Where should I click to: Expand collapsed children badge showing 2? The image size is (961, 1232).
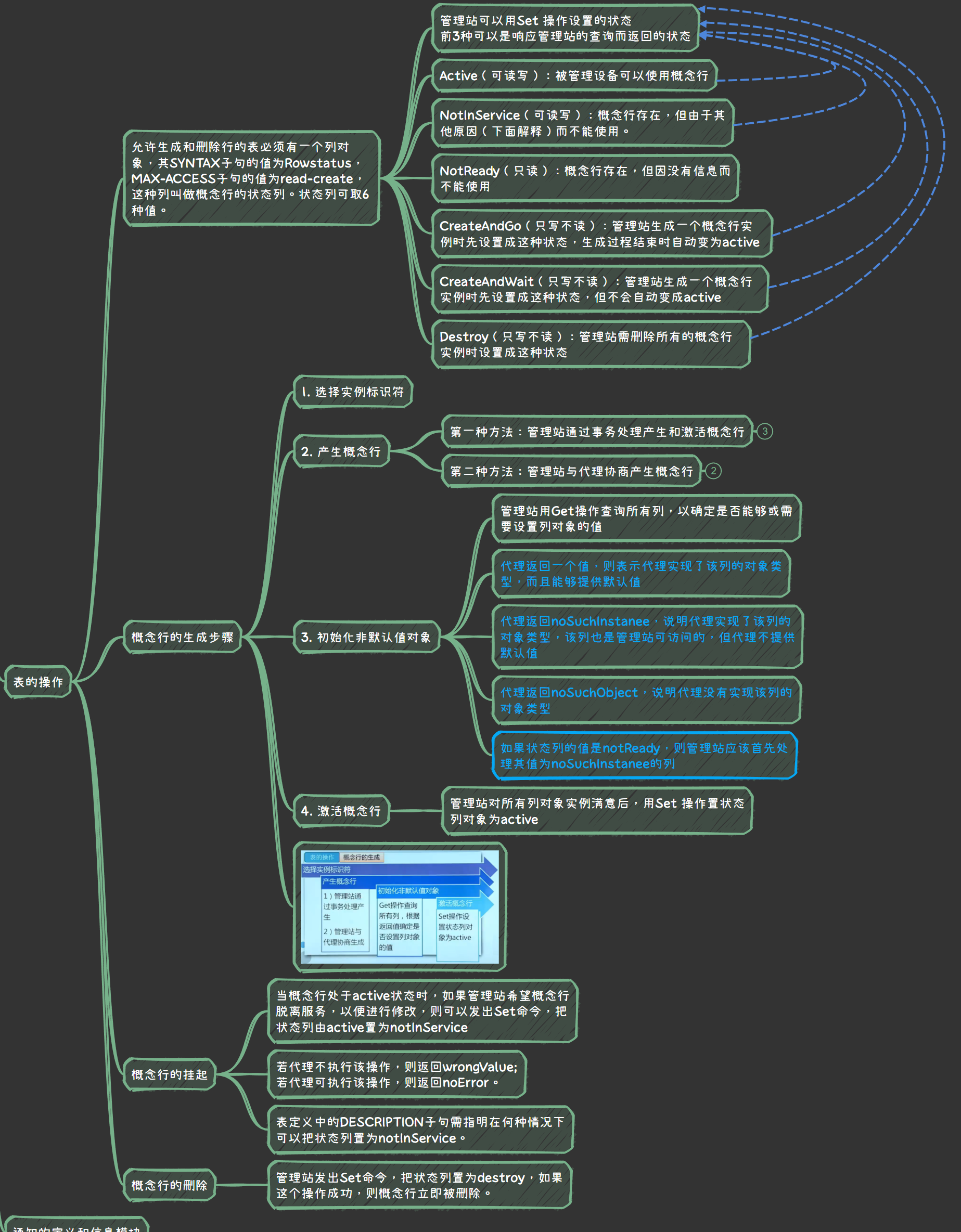(713, 471)
